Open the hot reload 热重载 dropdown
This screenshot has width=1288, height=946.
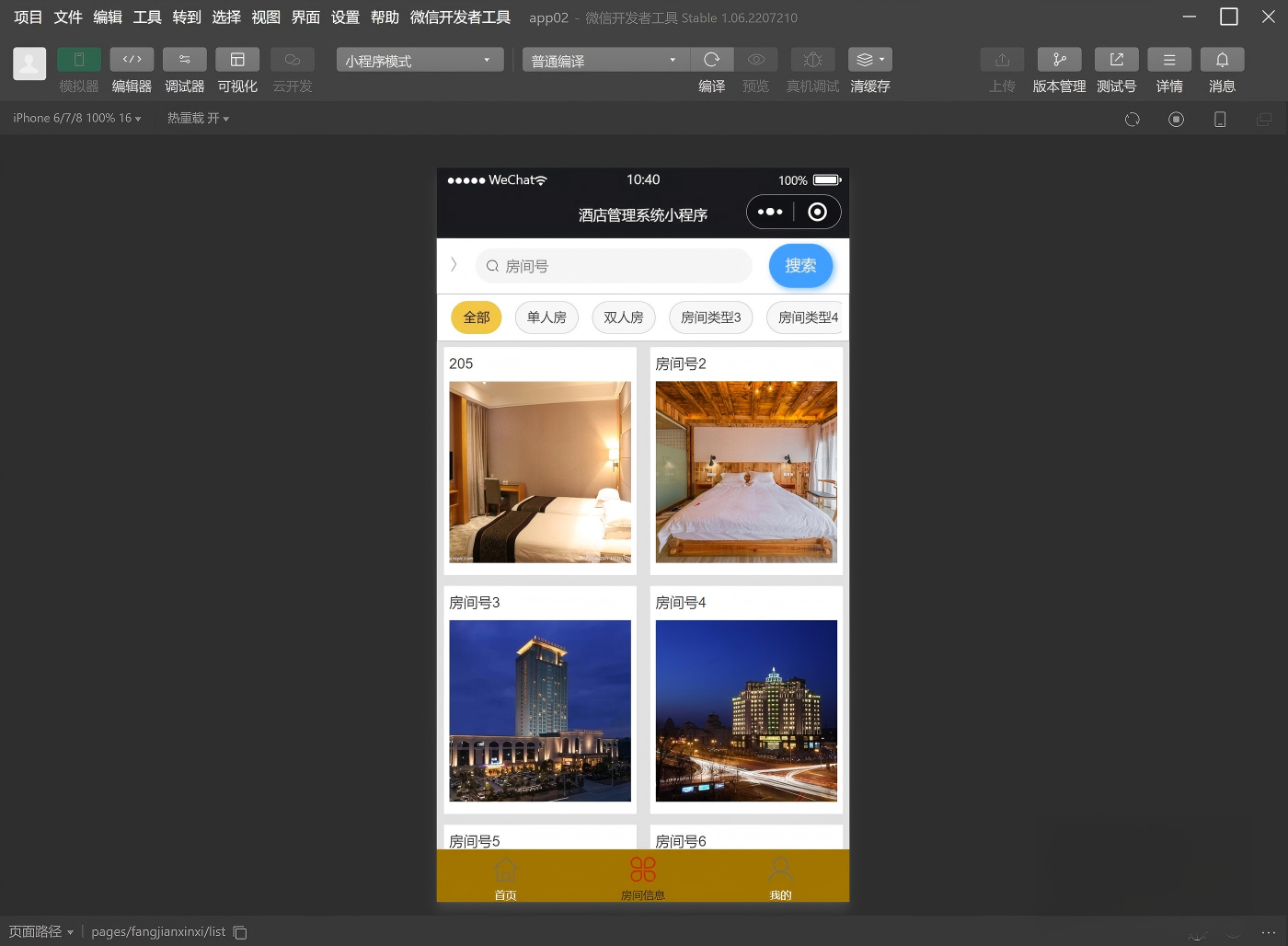[198, 119]
